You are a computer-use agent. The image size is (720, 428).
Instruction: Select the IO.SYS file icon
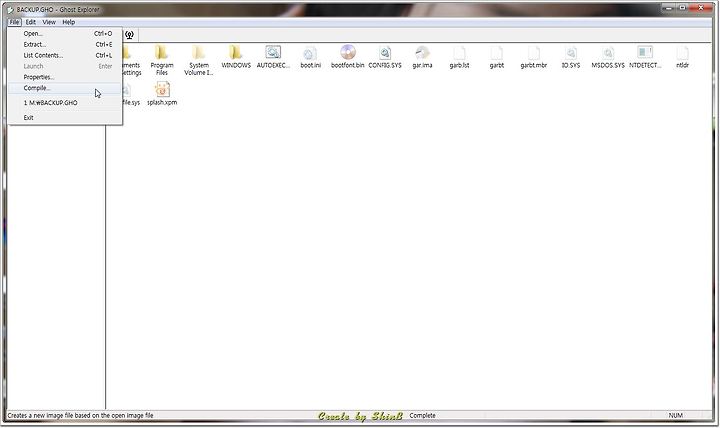[x=571, y=53]
